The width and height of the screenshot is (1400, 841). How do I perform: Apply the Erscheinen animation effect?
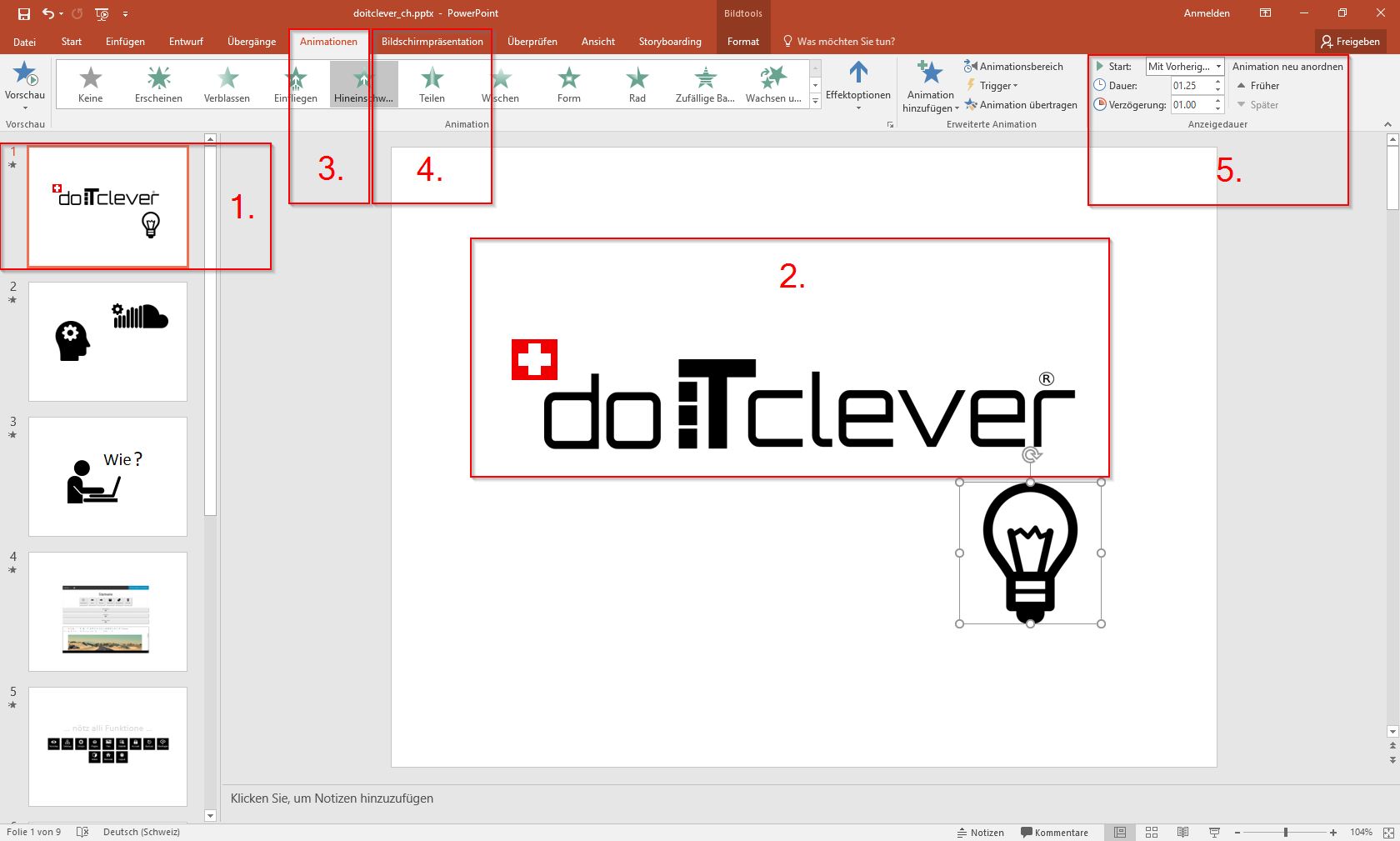click(x=158, y=85)
